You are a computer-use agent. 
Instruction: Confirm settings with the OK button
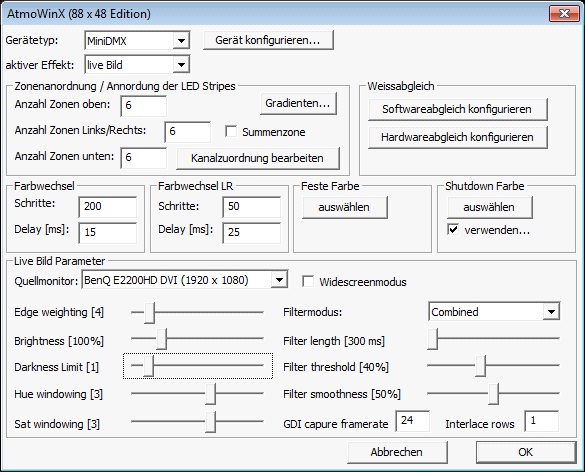526,452
